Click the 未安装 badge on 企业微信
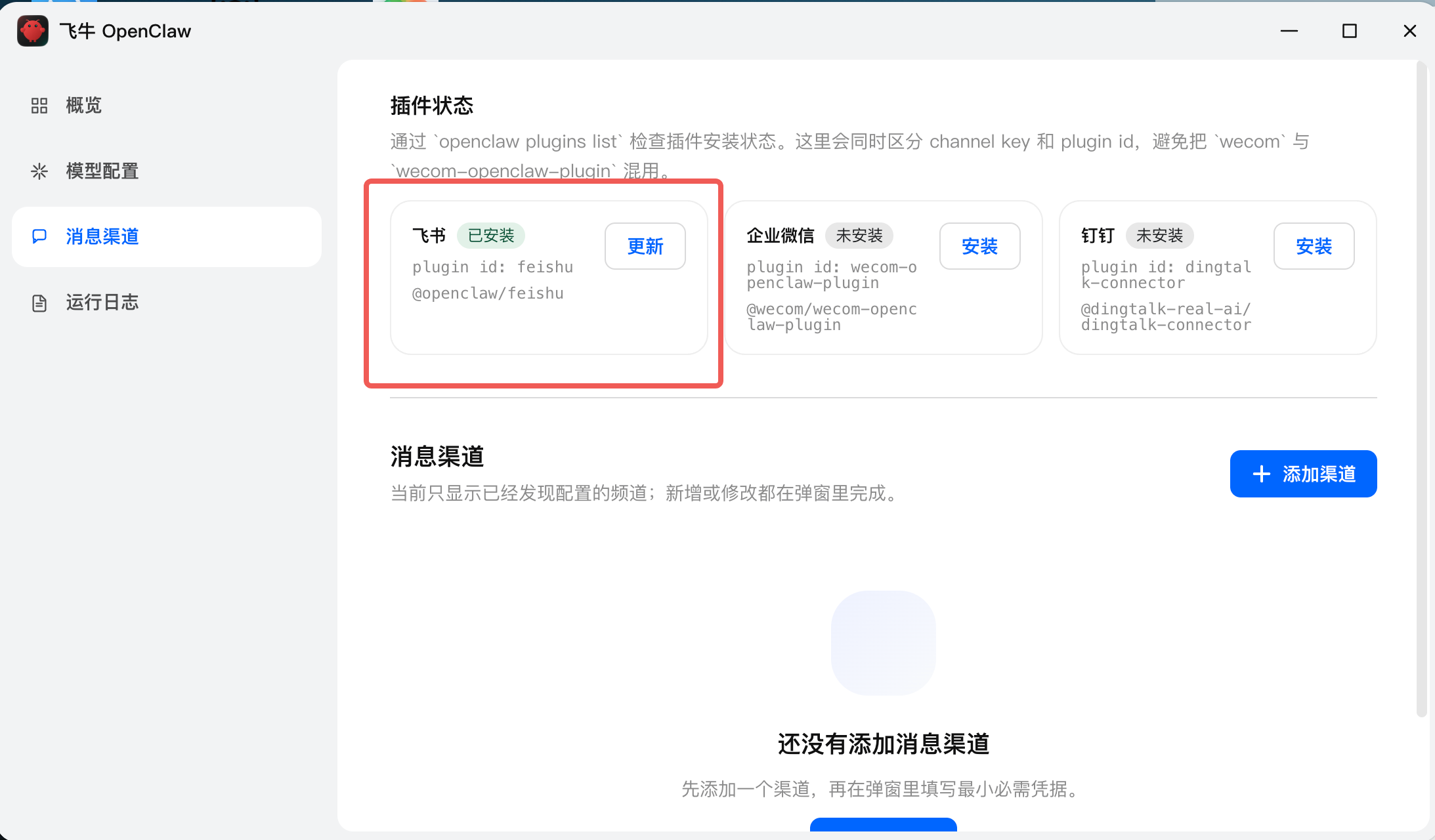This screenshot has height=840, width=1435. [859, 236]
